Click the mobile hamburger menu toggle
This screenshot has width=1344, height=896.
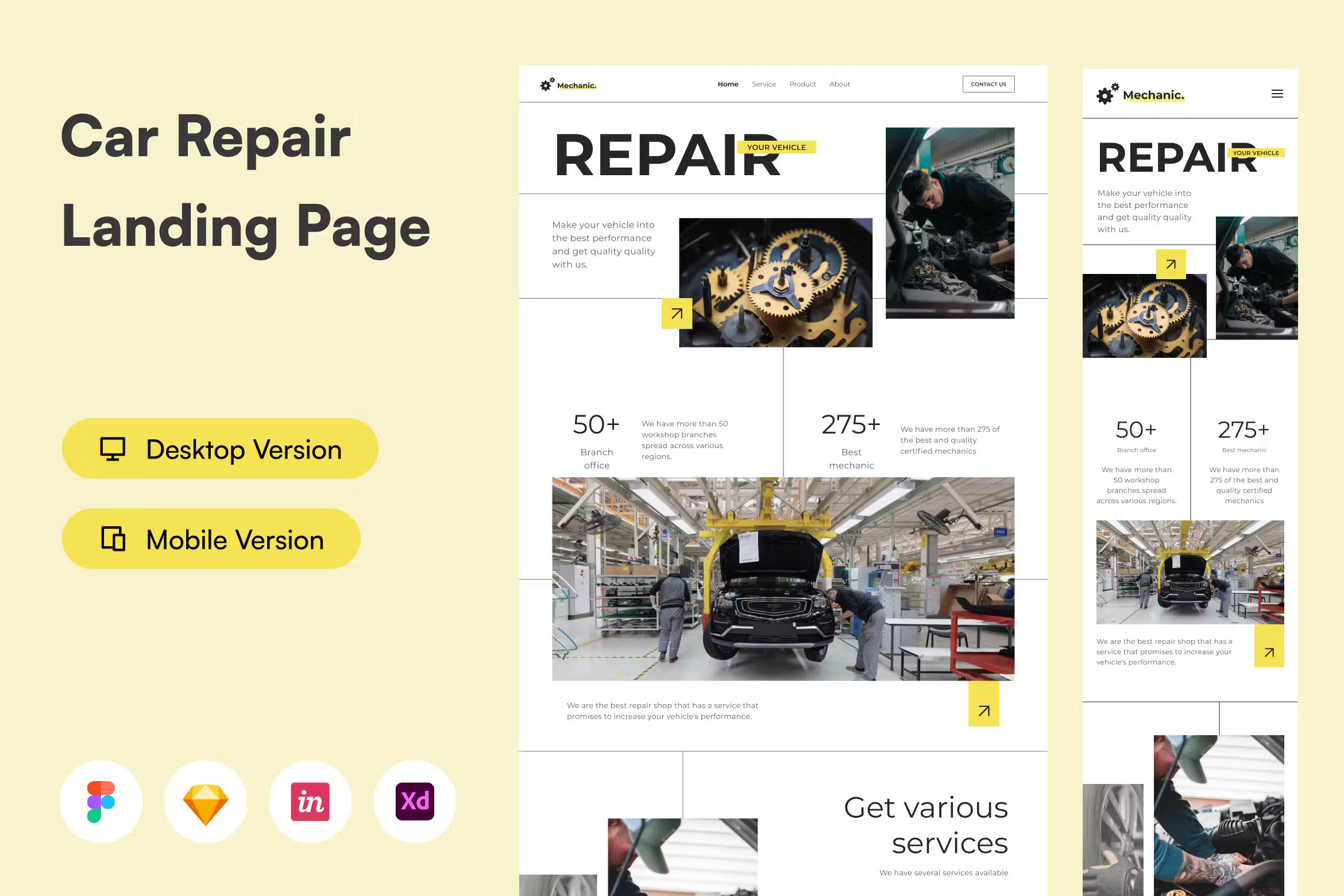1277,93
